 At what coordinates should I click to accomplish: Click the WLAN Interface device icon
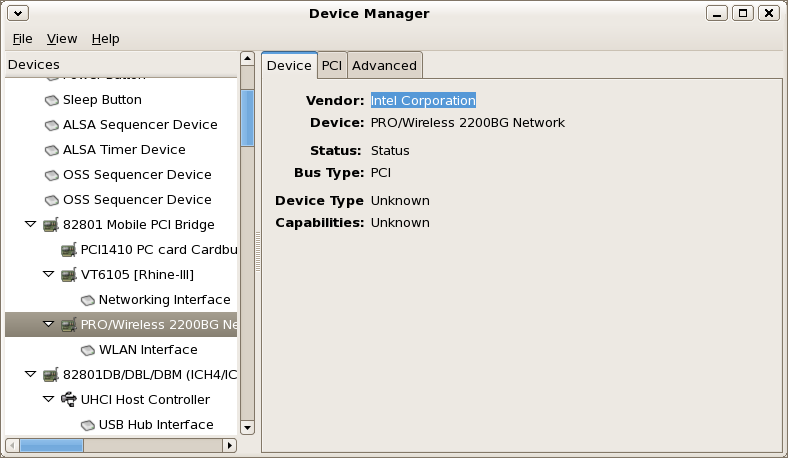coord(87,350)
